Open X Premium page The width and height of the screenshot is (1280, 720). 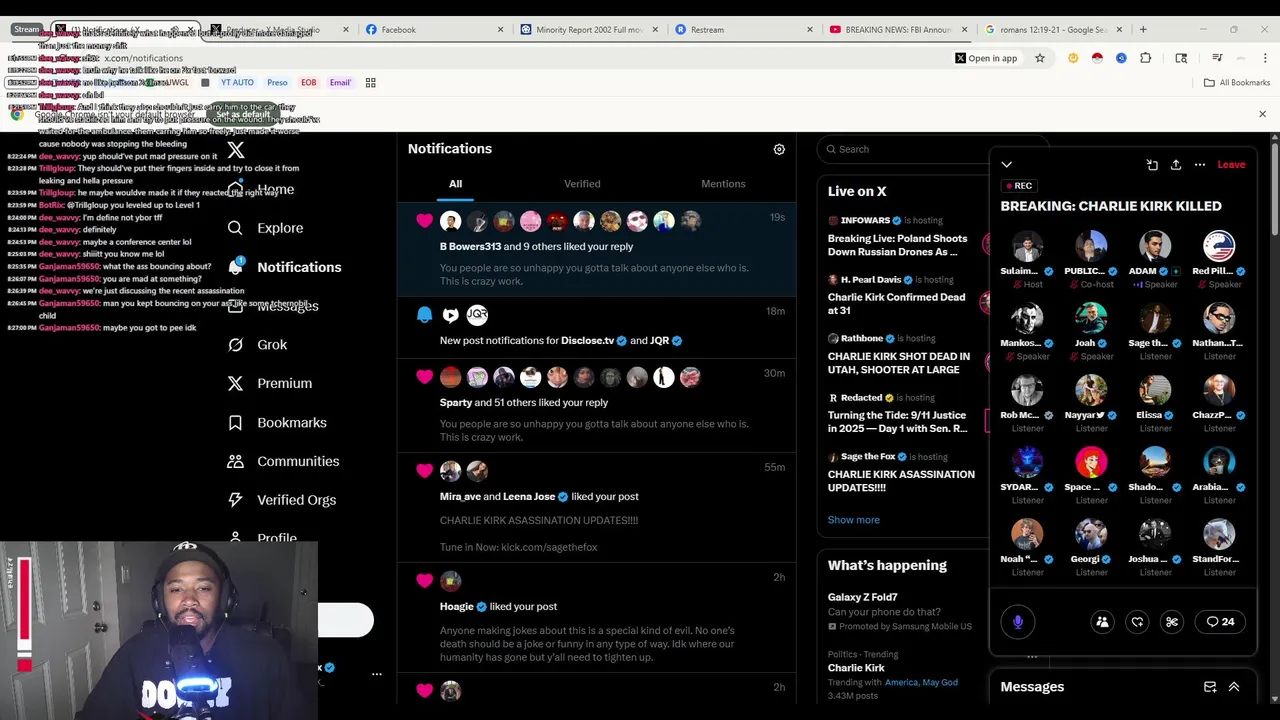(x=269, y=383)
